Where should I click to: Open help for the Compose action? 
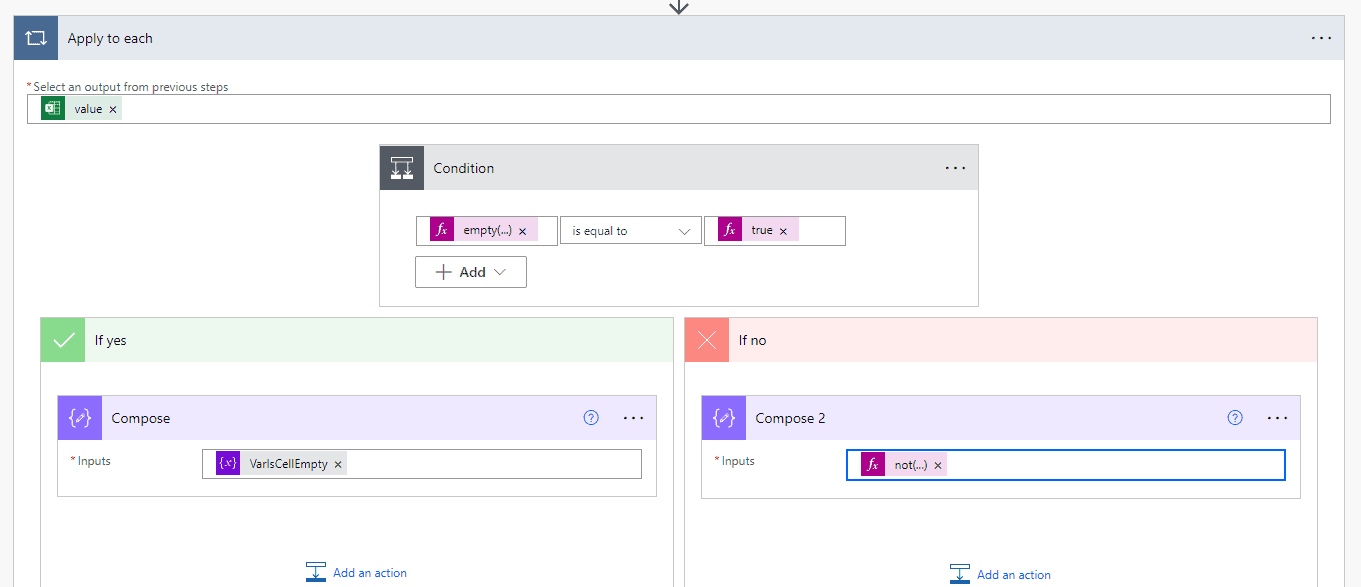(591, 417)
